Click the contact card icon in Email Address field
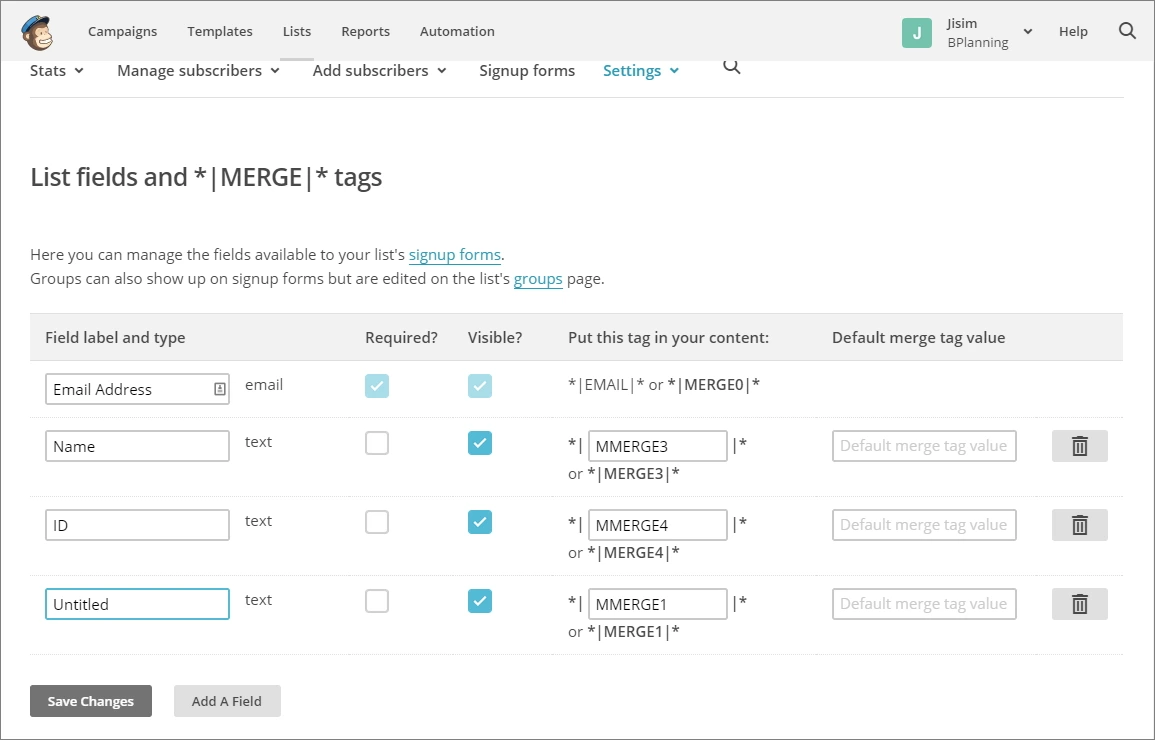Viewport: 1155px width, 740px height. (220, 390)
